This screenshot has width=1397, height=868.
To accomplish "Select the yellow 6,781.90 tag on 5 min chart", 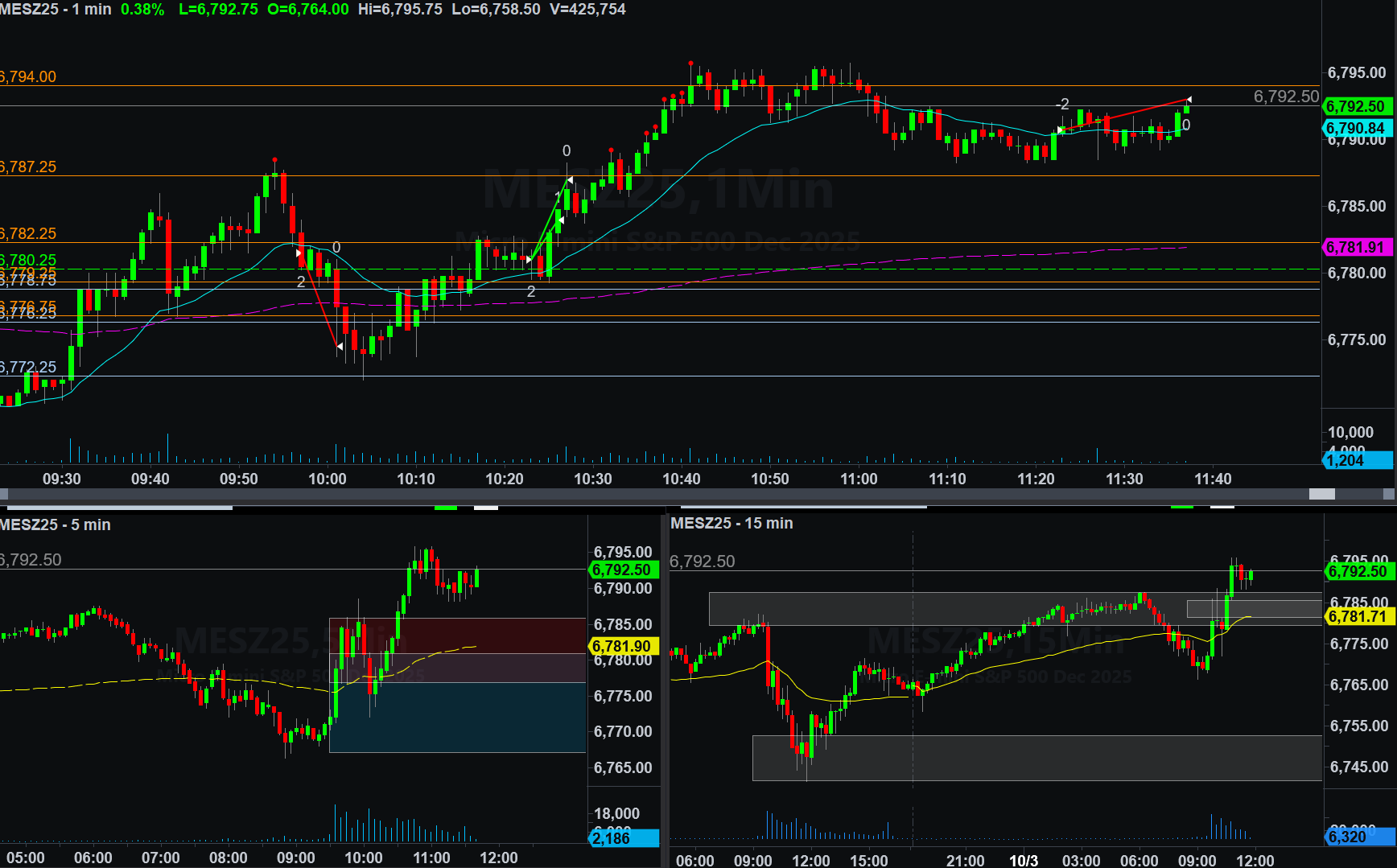I will point(624,646).
